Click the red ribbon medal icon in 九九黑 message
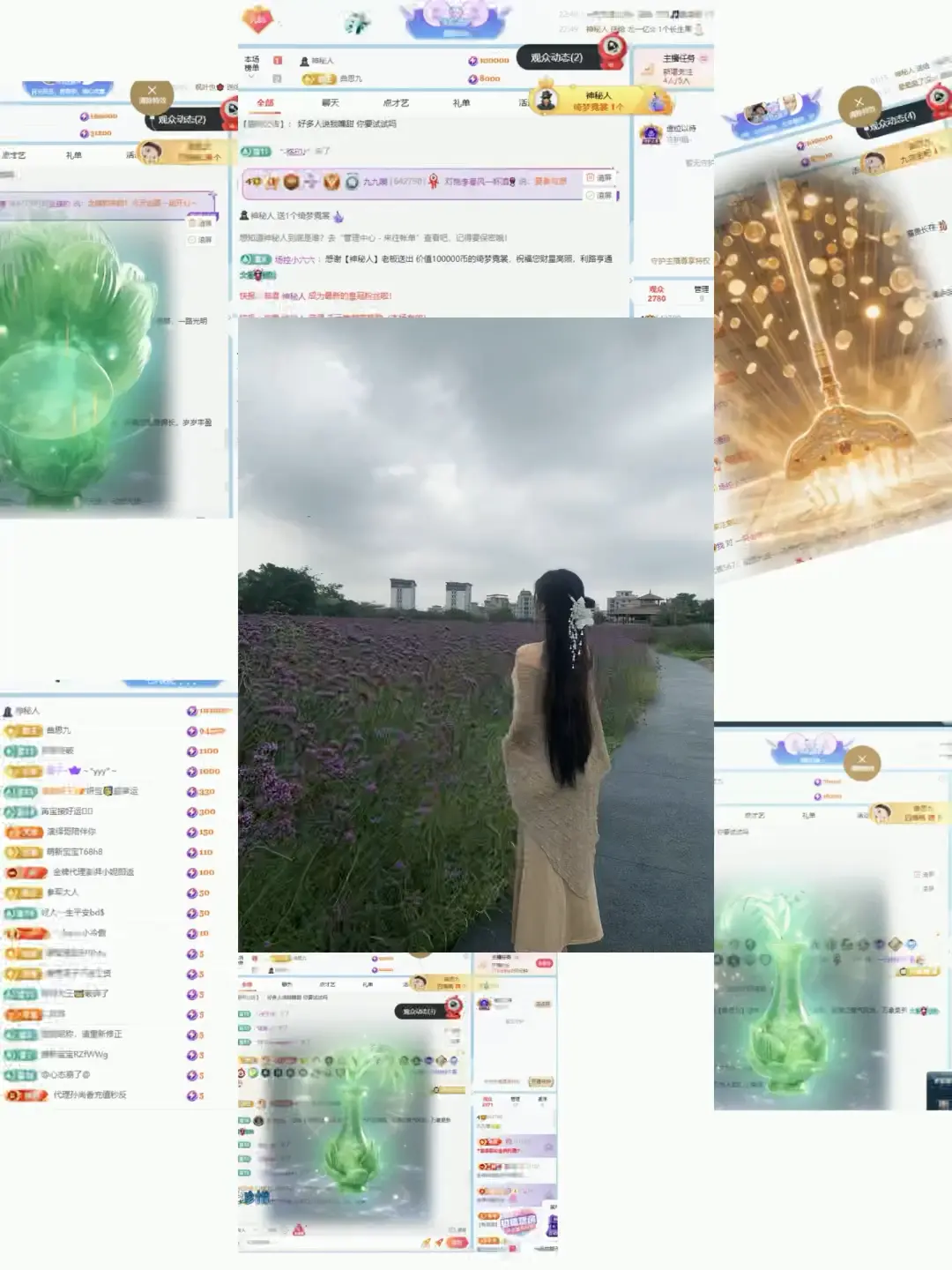 (x=434, y=182)
